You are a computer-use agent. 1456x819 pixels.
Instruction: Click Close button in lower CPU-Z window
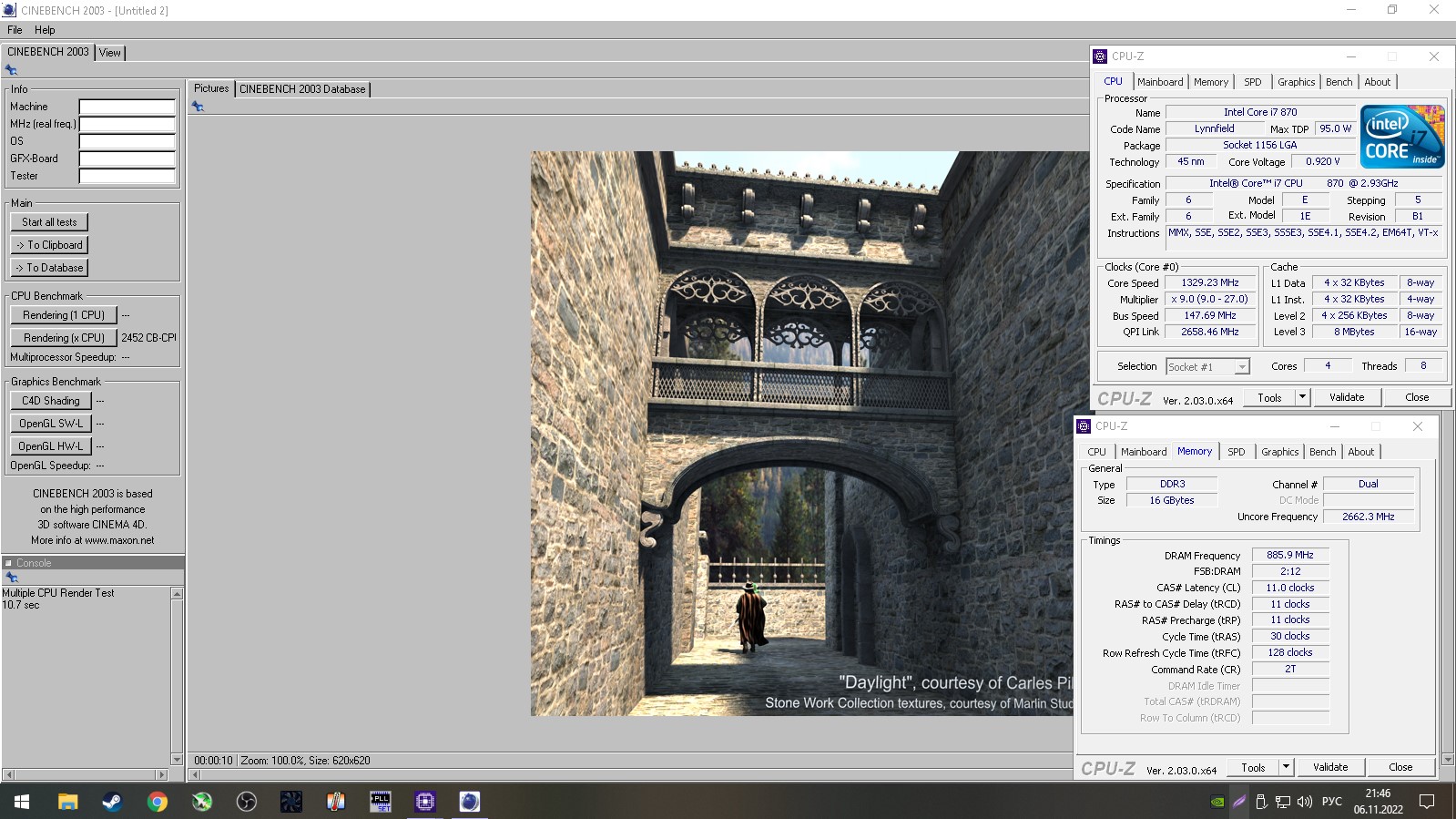(x=1400, y=767)
